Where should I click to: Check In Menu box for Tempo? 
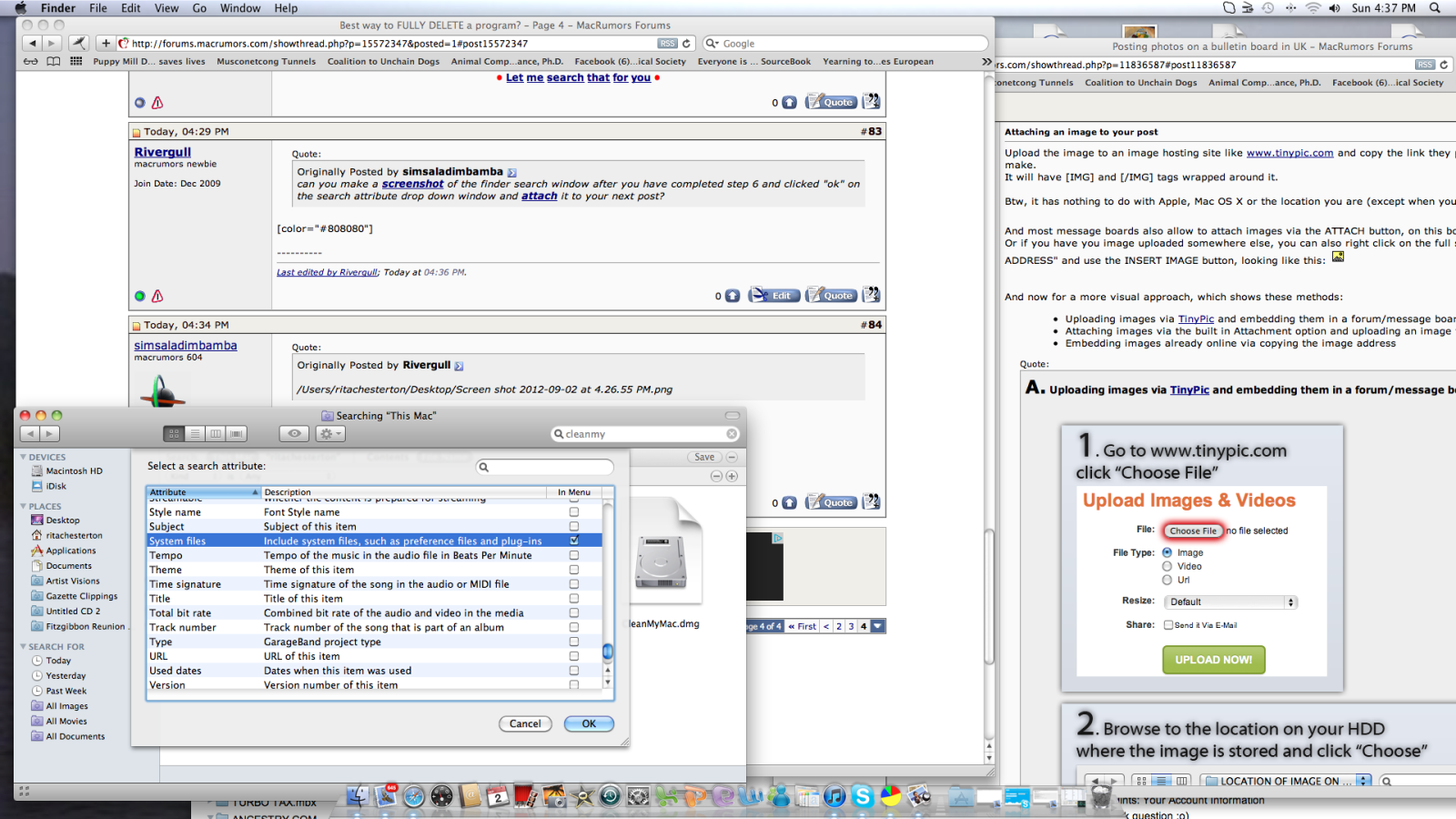click(574, 555)
